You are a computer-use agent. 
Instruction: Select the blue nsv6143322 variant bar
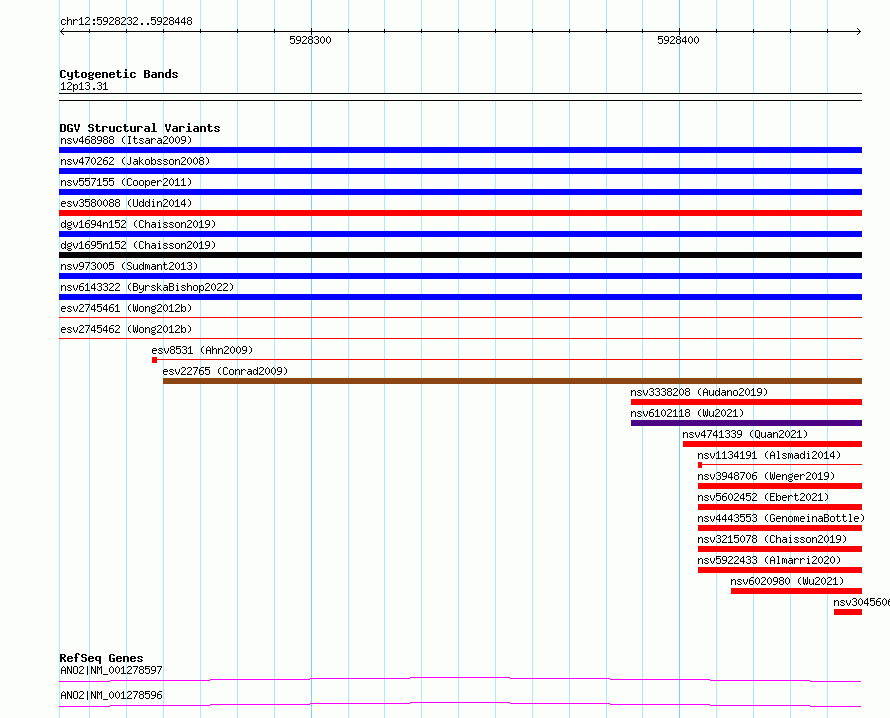click(460, 297)
